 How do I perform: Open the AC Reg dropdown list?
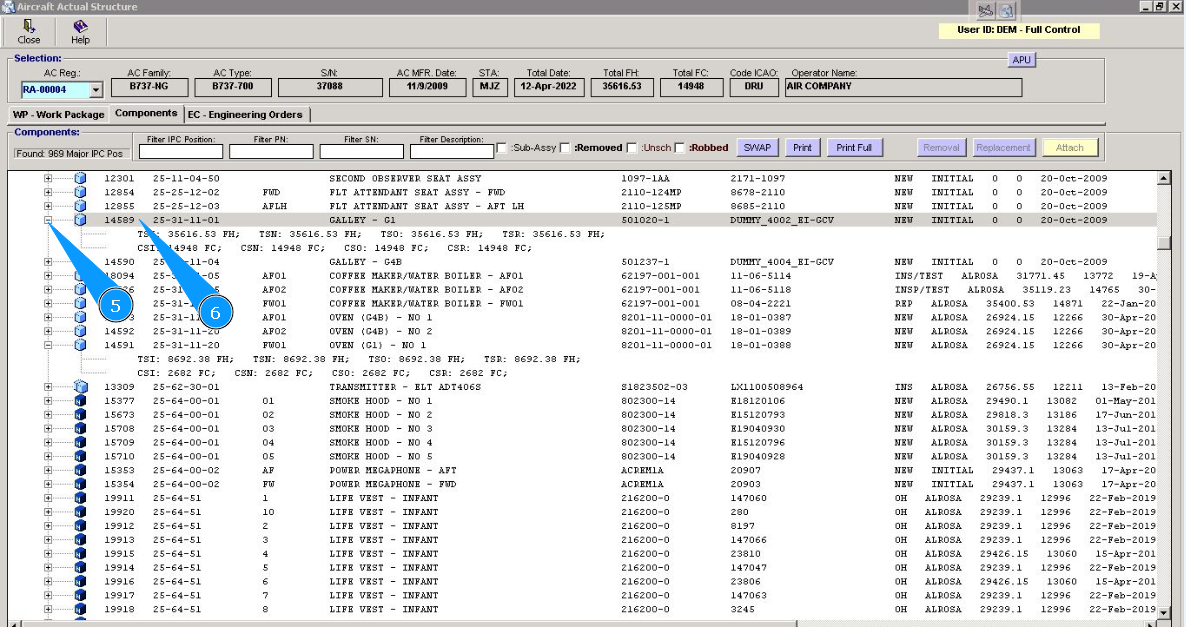pyautogui.click(x=96, y=90)
